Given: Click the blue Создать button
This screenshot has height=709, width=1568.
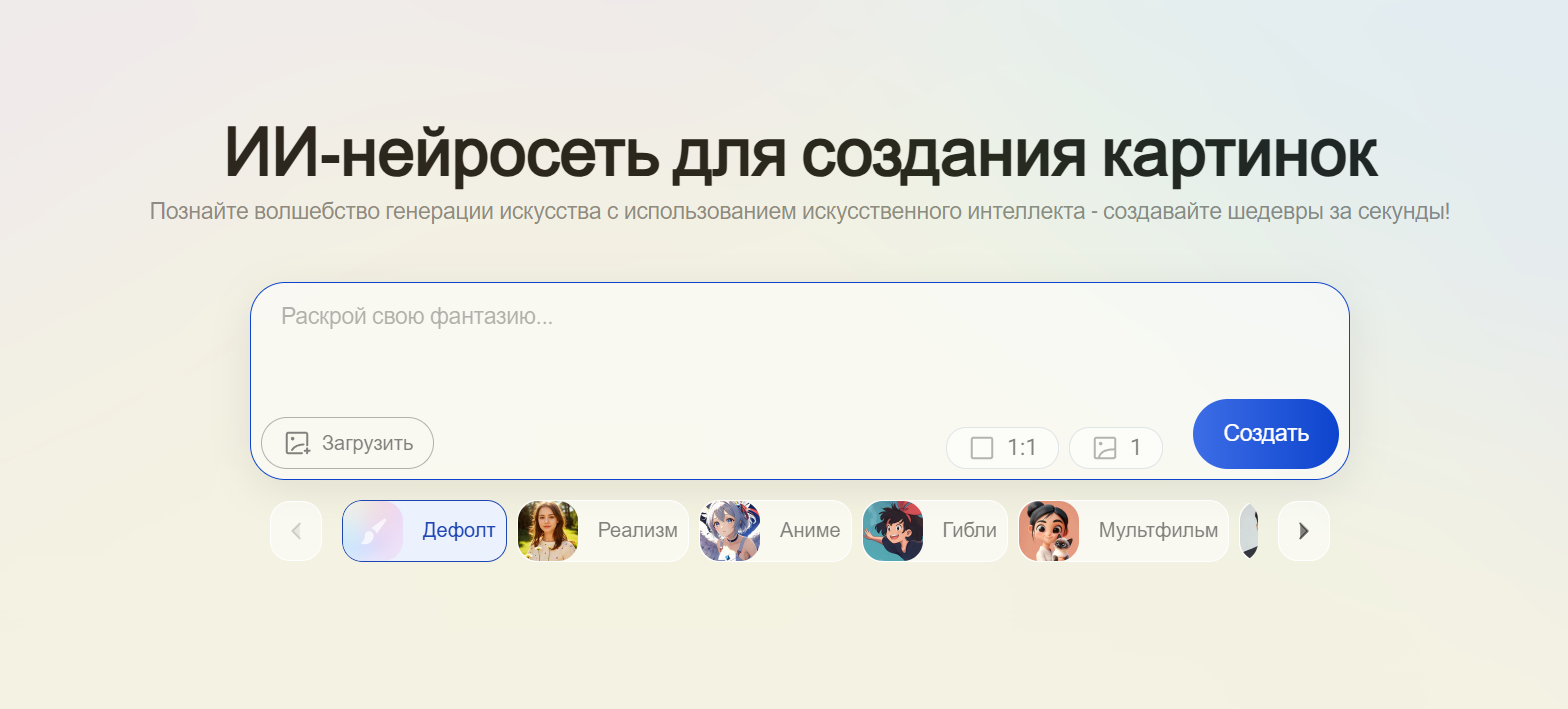Looking at the screenshot, I should pos(1266,434).
